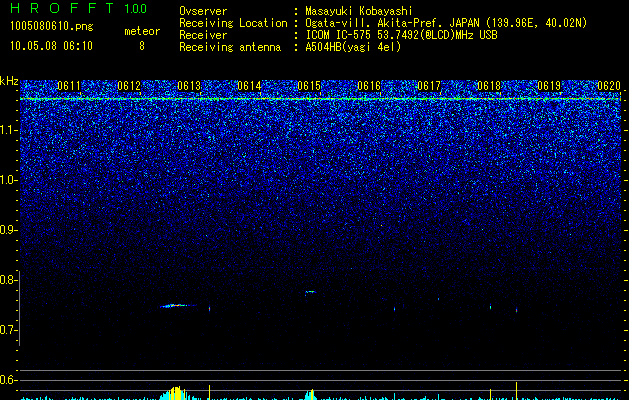Click the kHz axis unit label

(9, 81)
